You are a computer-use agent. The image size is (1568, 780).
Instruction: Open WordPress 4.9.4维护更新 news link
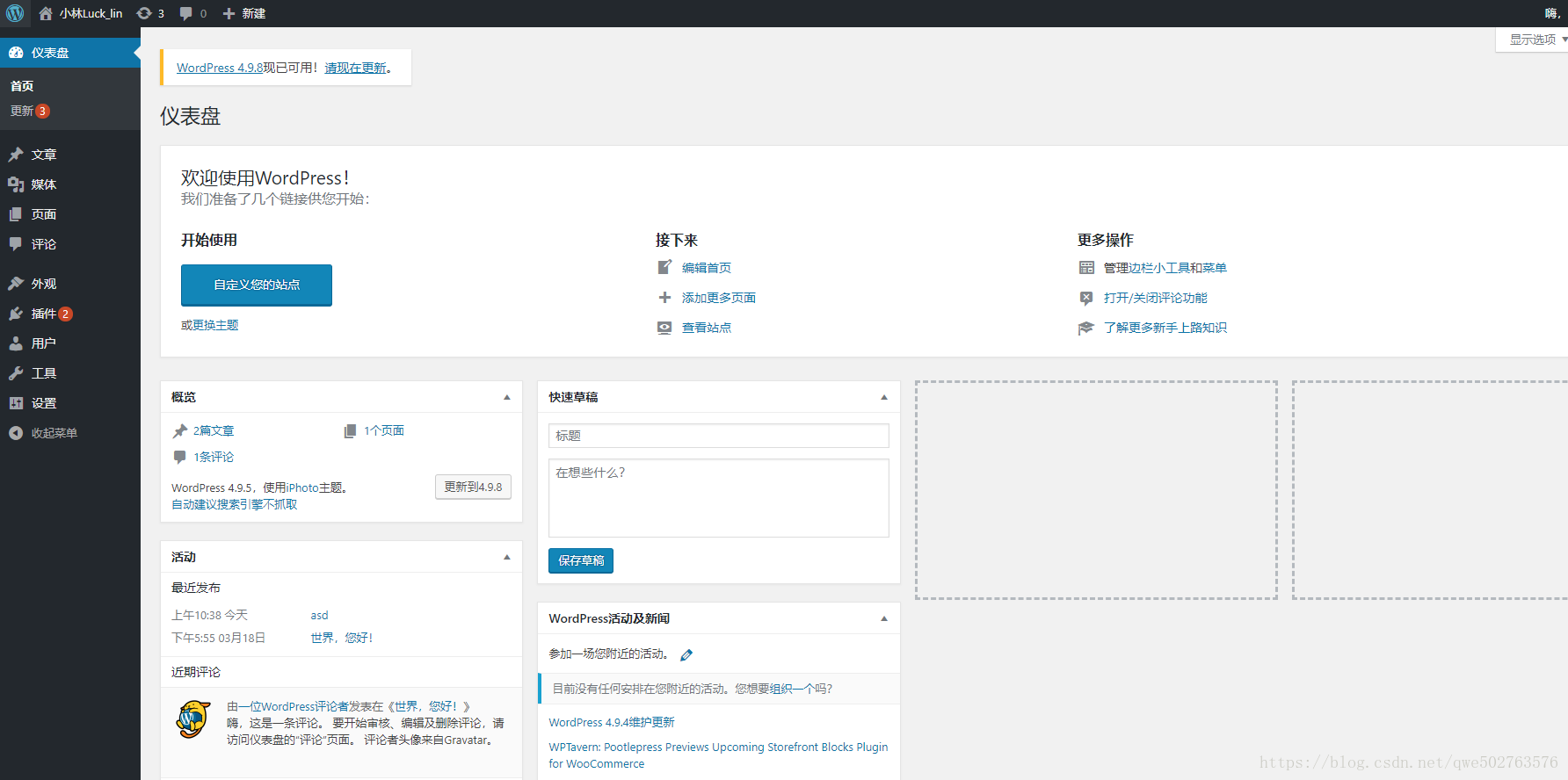pos(612,722)
